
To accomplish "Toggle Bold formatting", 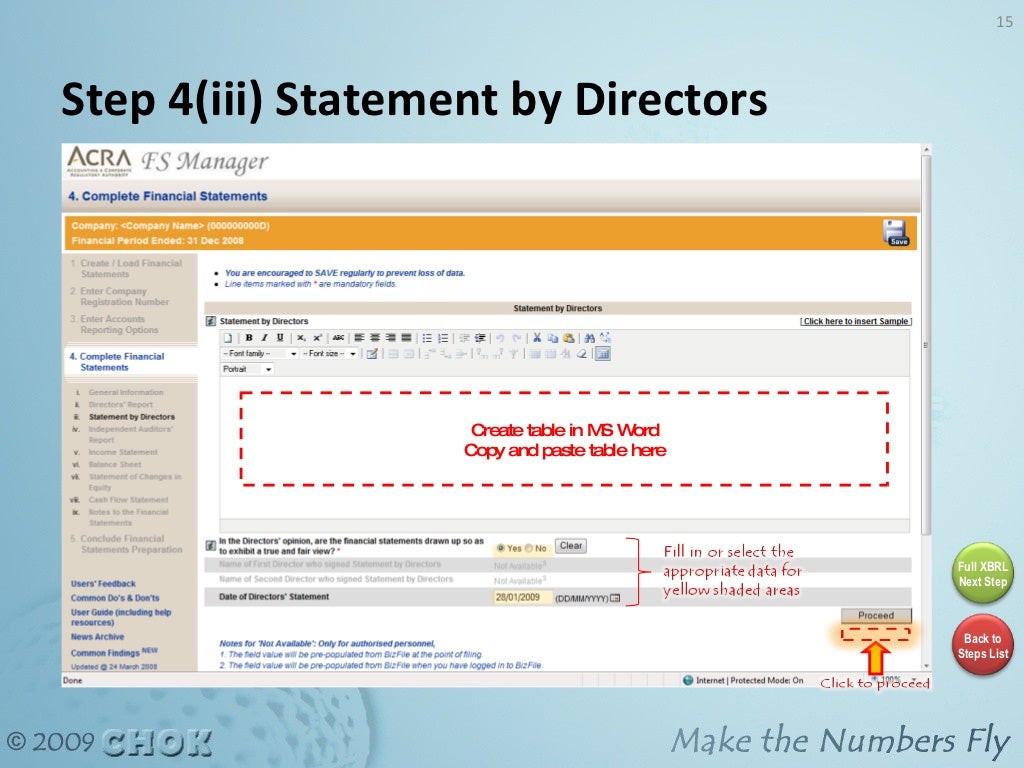I will pos(249,338).
